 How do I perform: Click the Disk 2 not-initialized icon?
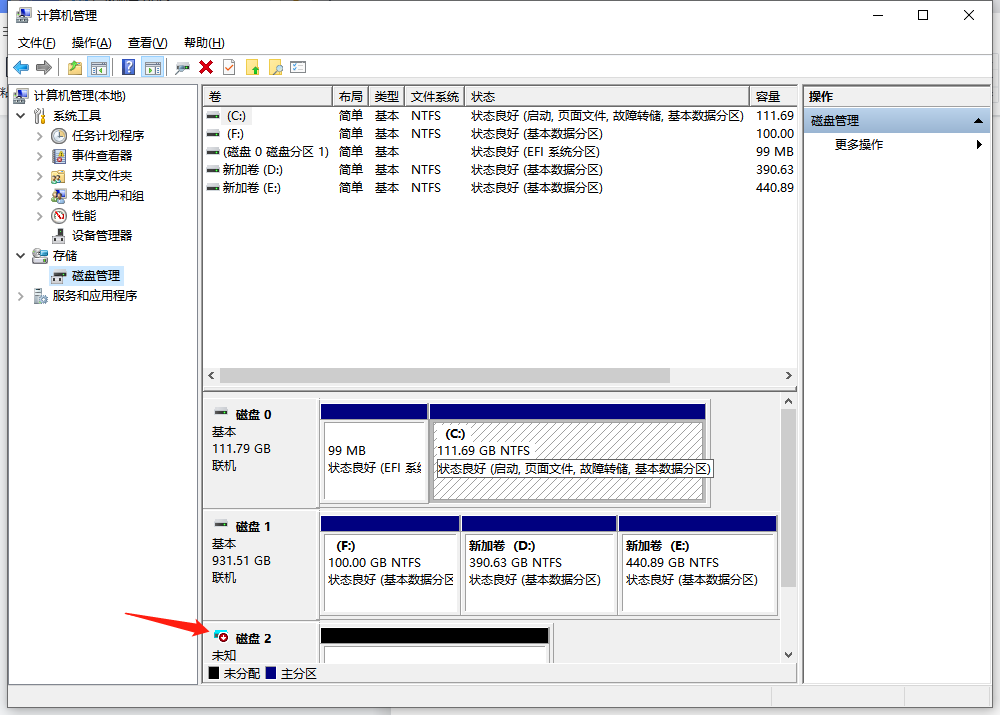tap(221, 637)
